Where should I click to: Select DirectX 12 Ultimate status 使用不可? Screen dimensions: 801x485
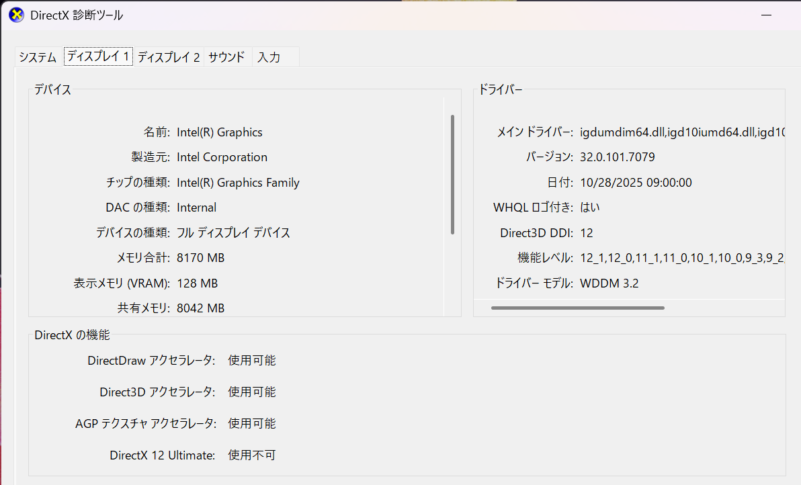[252, 455]
